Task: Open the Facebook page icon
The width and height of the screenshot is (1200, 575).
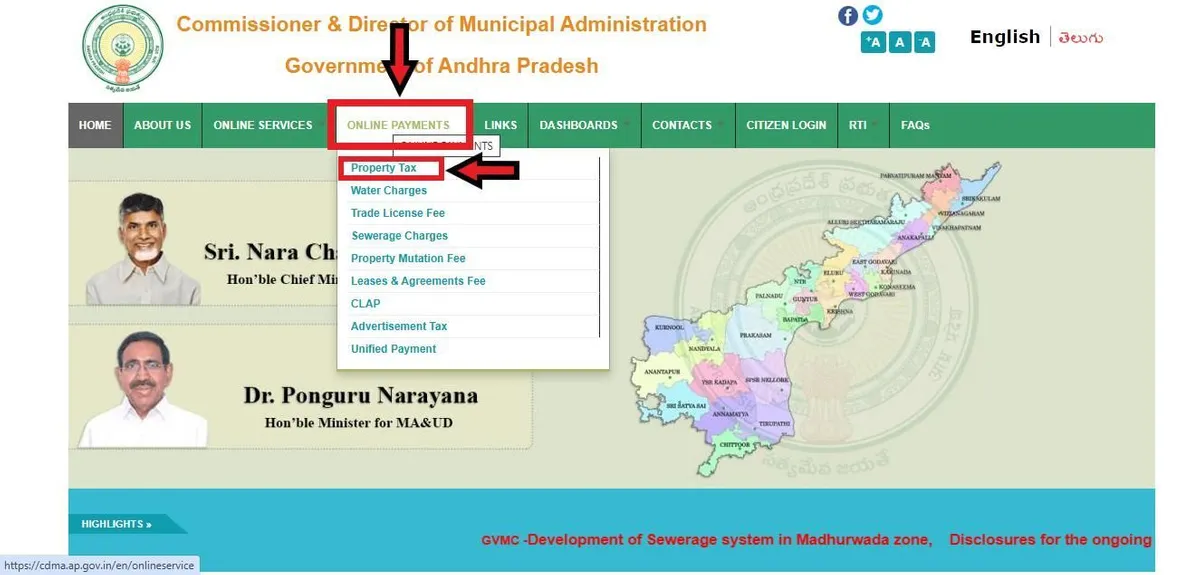Action: coord(848,15)
